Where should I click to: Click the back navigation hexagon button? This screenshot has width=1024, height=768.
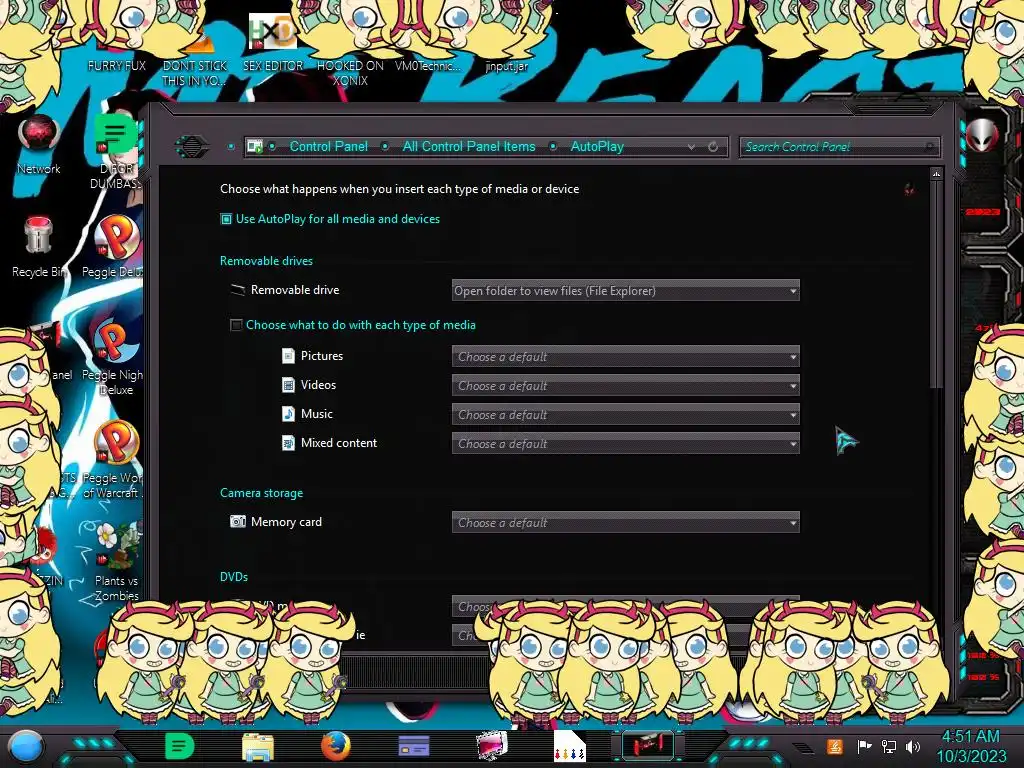[x=192, y=146]
